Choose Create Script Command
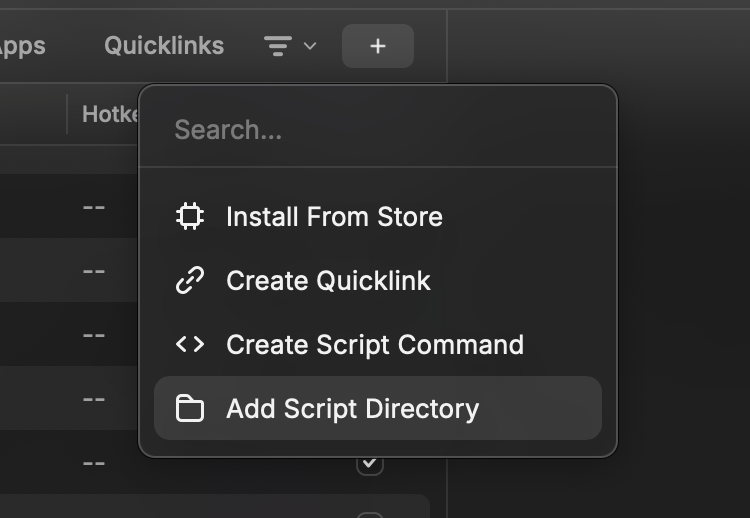The width and height of the screenshot is (750, 518). click(x=378, y=344)
